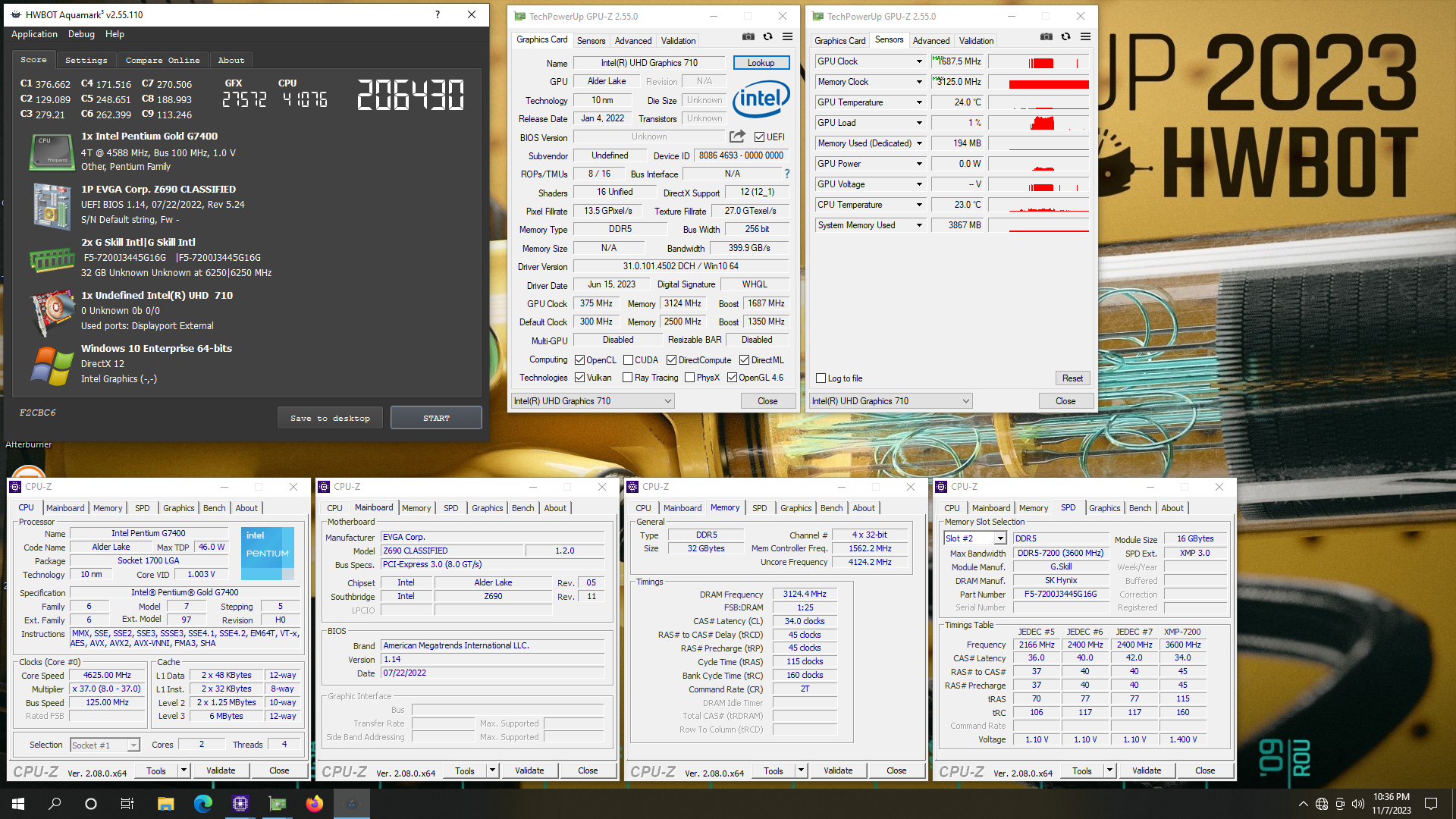
Task: Click the CPU chip icon in HWBOT Aquamark
Action: [52, 152]
